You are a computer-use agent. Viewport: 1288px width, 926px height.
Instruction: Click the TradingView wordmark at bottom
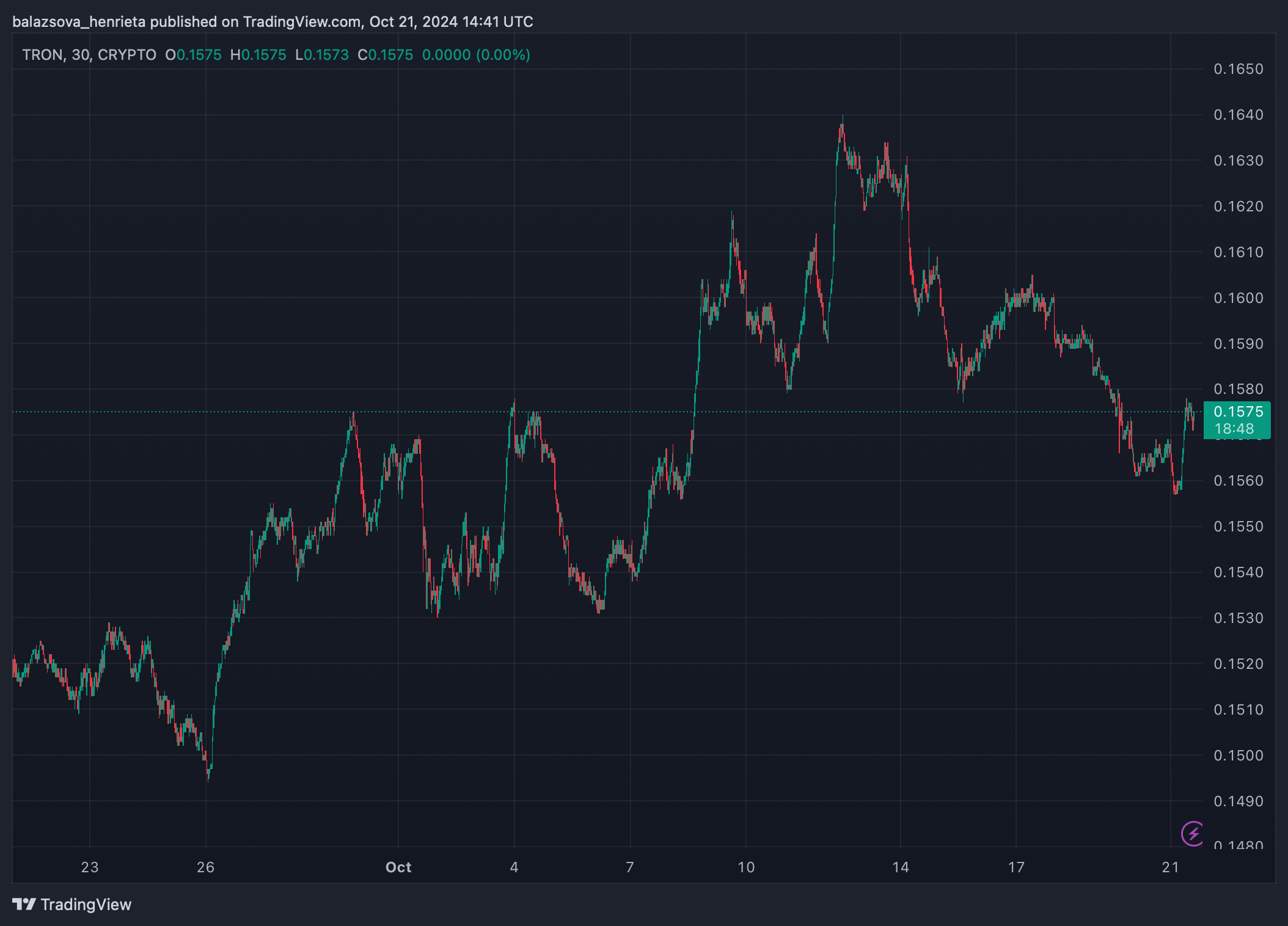86,905
